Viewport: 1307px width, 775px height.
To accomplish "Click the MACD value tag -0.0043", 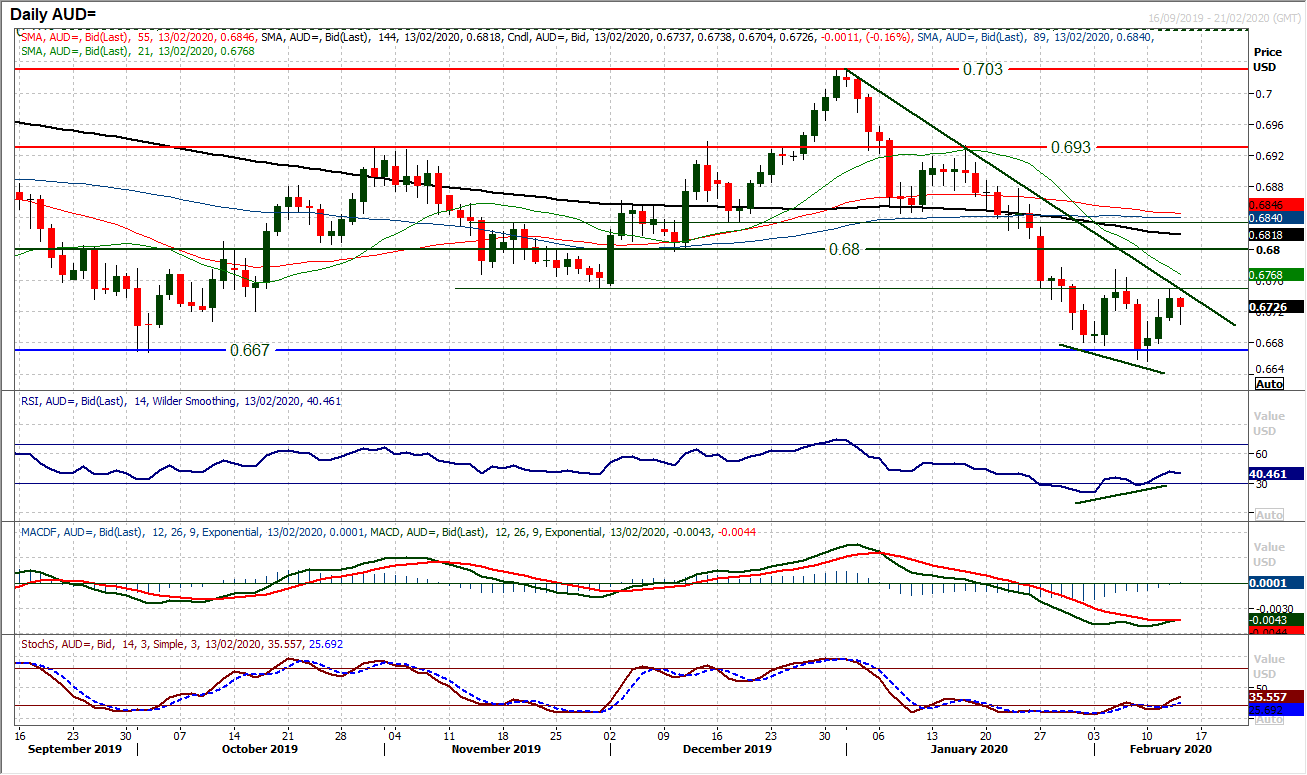I will pos(1275,620).
